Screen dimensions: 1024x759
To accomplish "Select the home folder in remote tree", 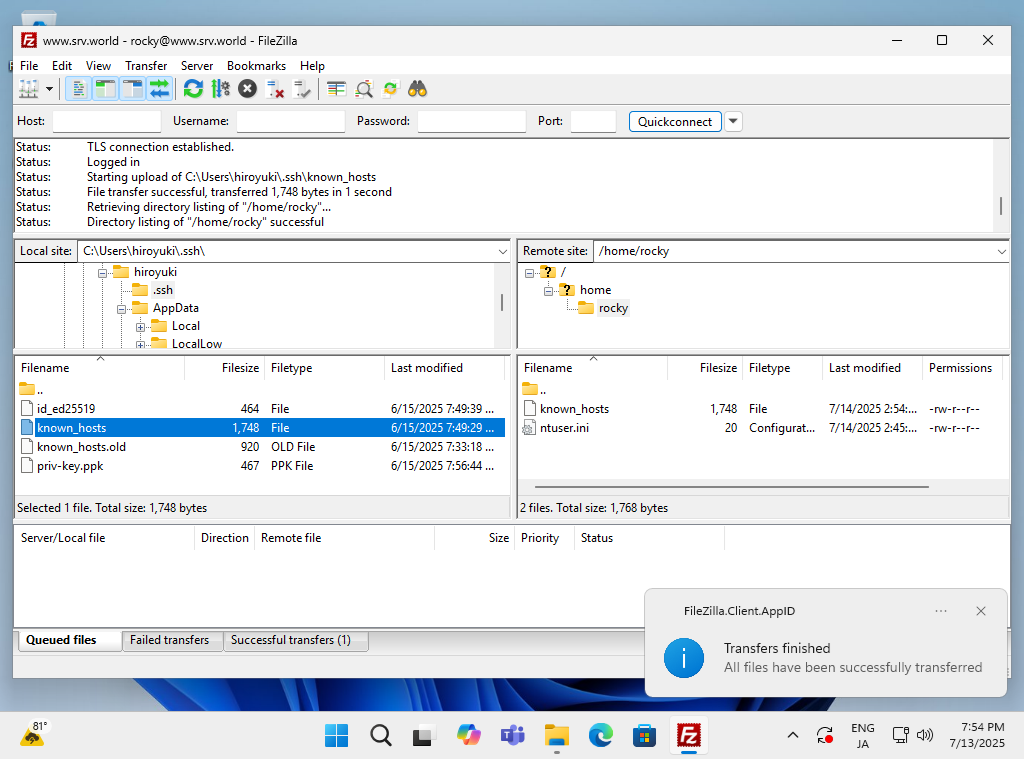I will (x=595, y=290).
